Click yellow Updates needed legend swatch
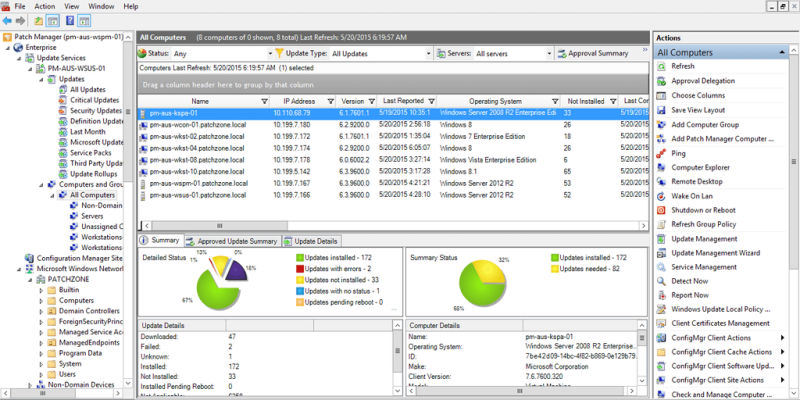 pos(555,269)
